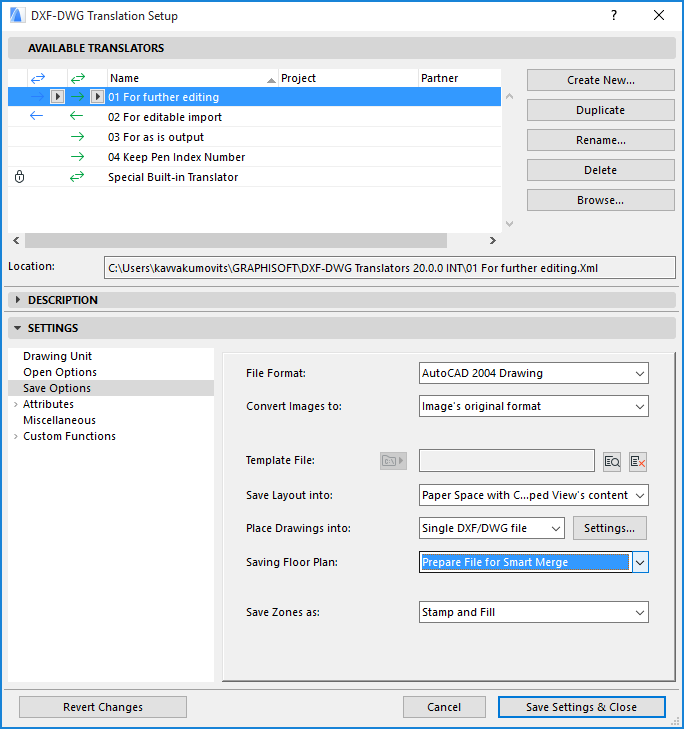Screen dimensions: 684x729
Task: Click the horizontal scrollbar of translator list
Action: click(236, 240)
